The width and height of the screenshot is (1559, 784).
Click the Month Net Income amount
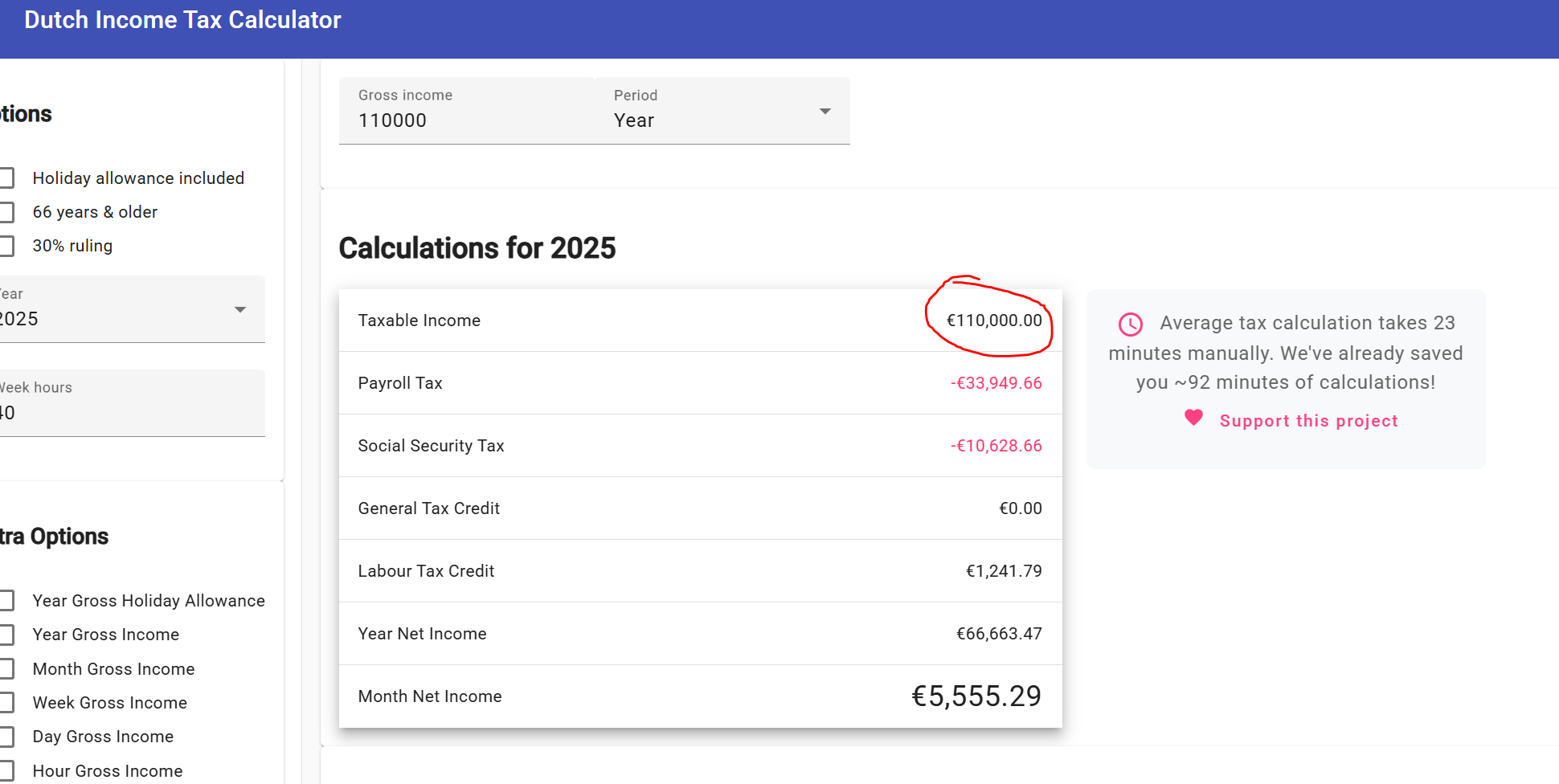click(x=976, y=696)
